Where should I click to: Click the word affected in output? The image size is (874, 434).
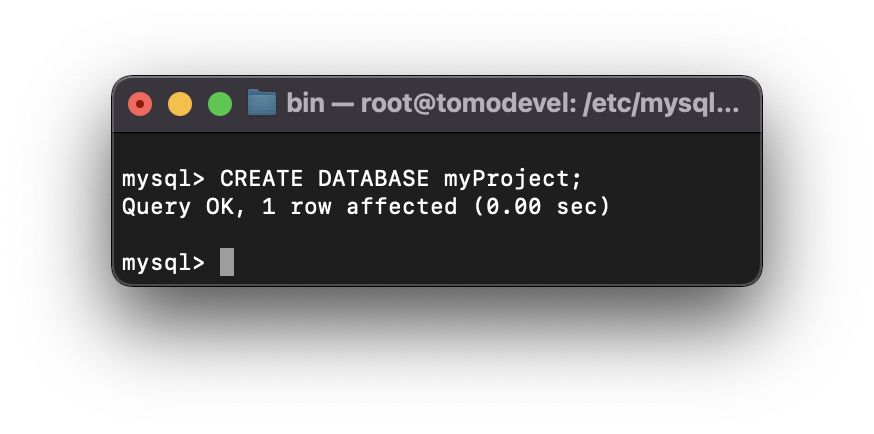coord(402,207)
